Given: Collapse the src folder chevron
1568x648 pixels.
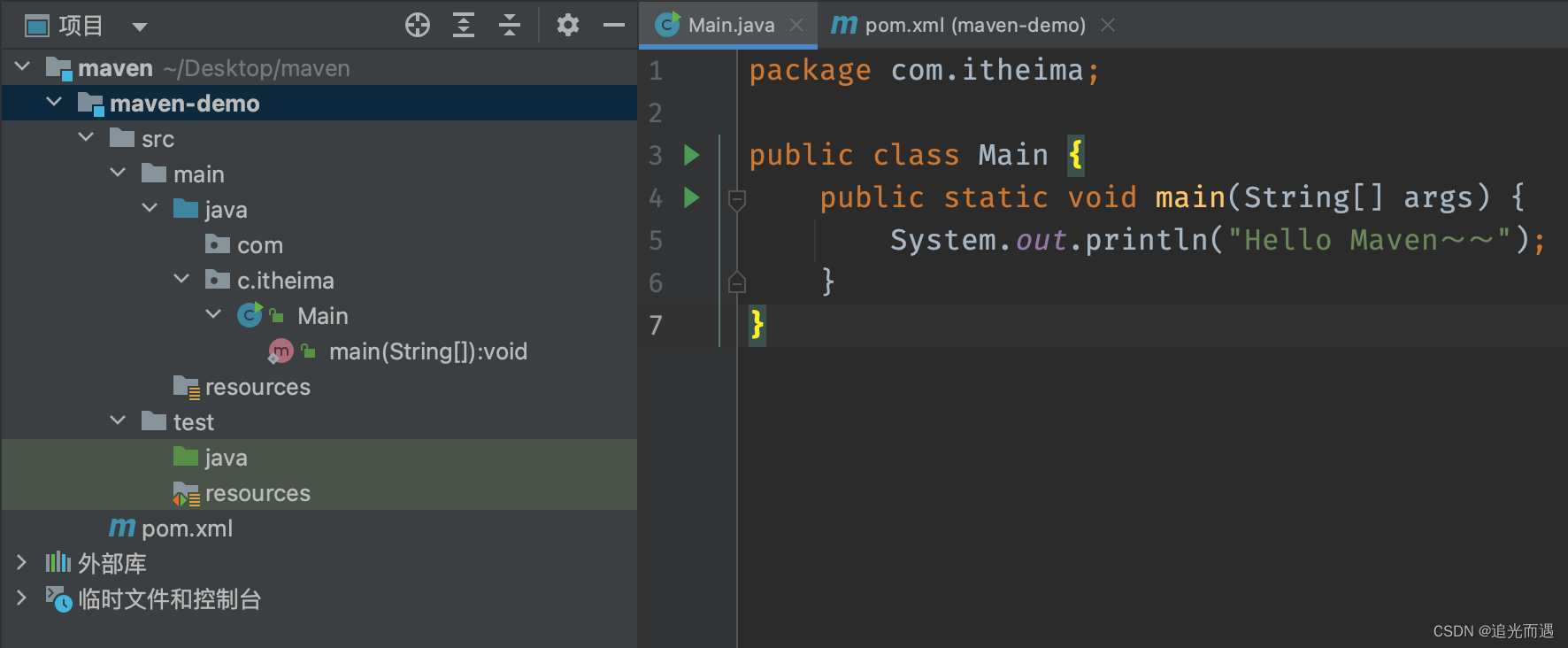Looking at the screenshot, I should pyautogui.click(x=87, y=137).
